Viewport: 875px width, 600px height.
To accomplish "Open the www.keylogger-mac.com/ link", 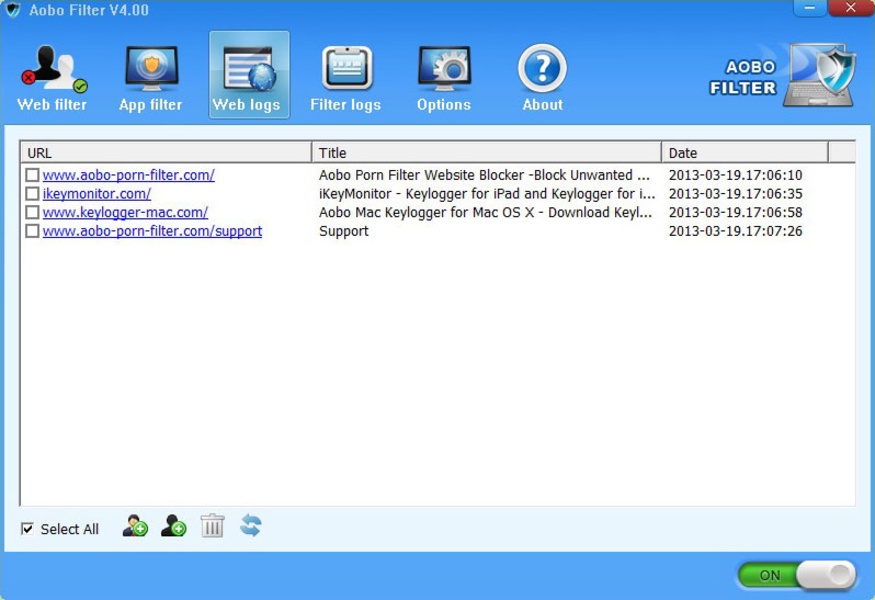I will (125, 212).
